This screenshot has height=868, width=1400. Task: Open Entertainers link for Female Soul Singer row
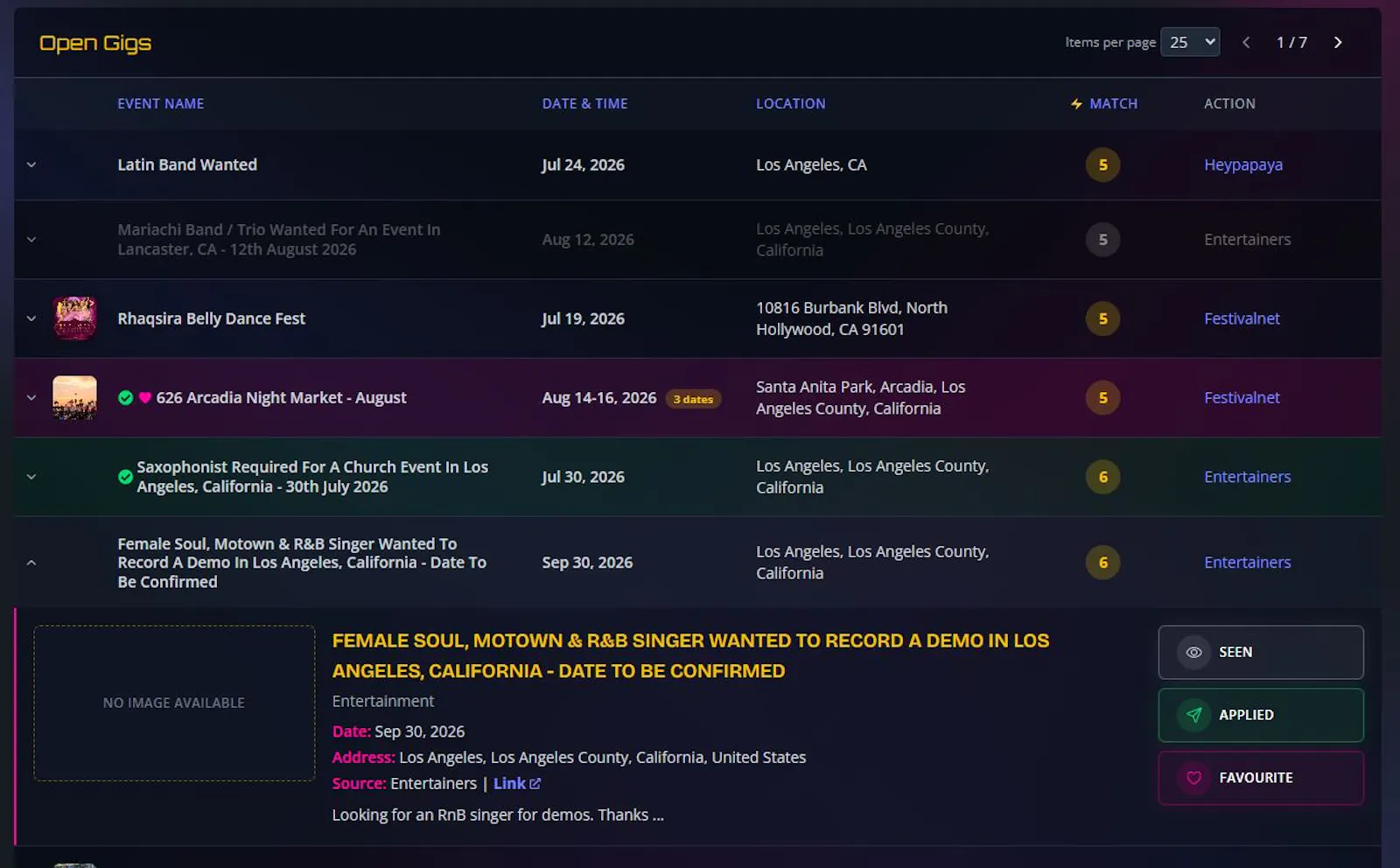click(x=1247, y=563)
